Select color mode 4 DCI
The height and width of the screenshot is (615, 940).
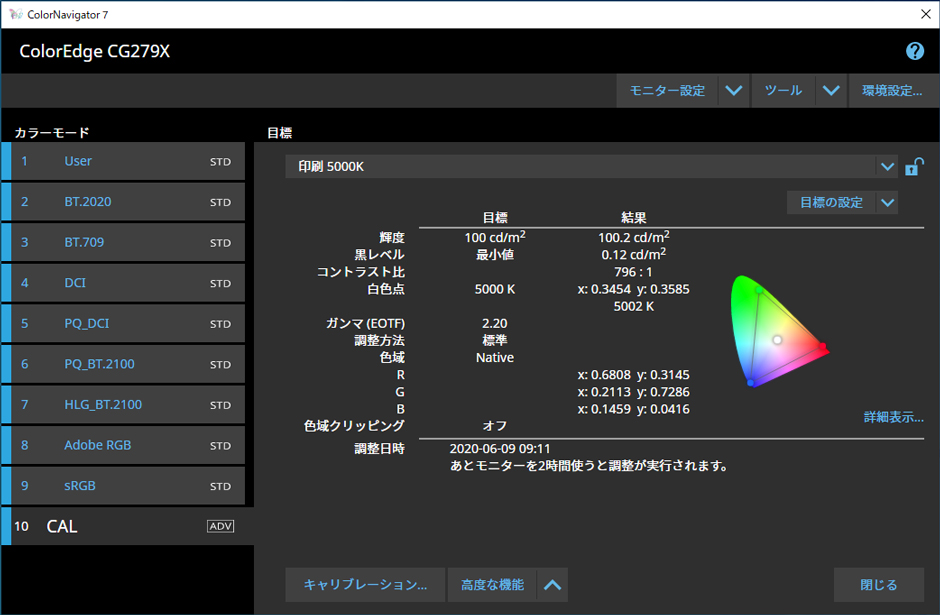123,283
